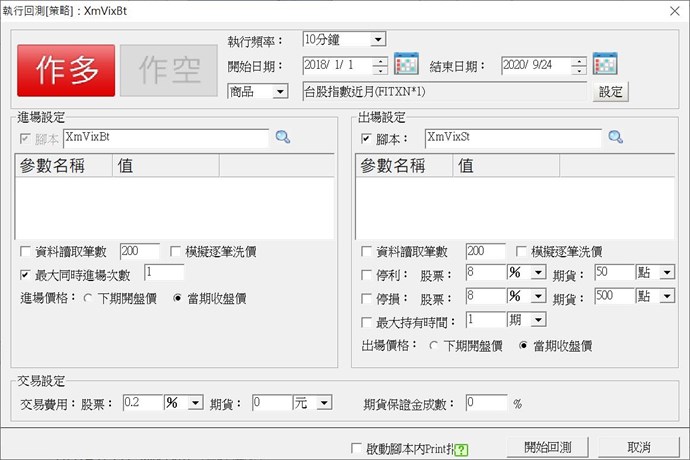This screenshot has height=460, width=690.
Task: Open the 最大持有時間 期 unit dropdown
Action: tap(539, 321)
